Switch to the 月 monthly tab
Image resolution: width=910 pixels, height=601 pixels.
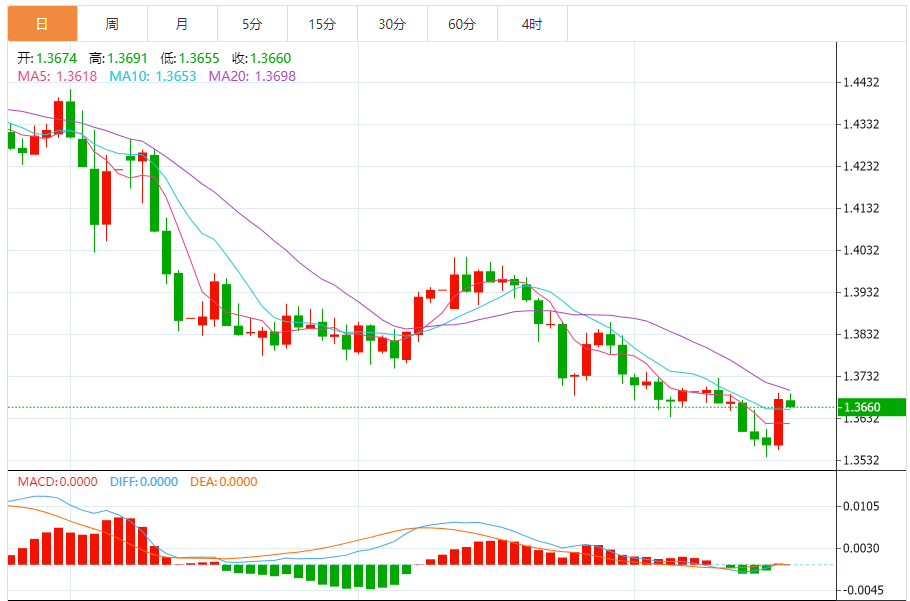182,24
